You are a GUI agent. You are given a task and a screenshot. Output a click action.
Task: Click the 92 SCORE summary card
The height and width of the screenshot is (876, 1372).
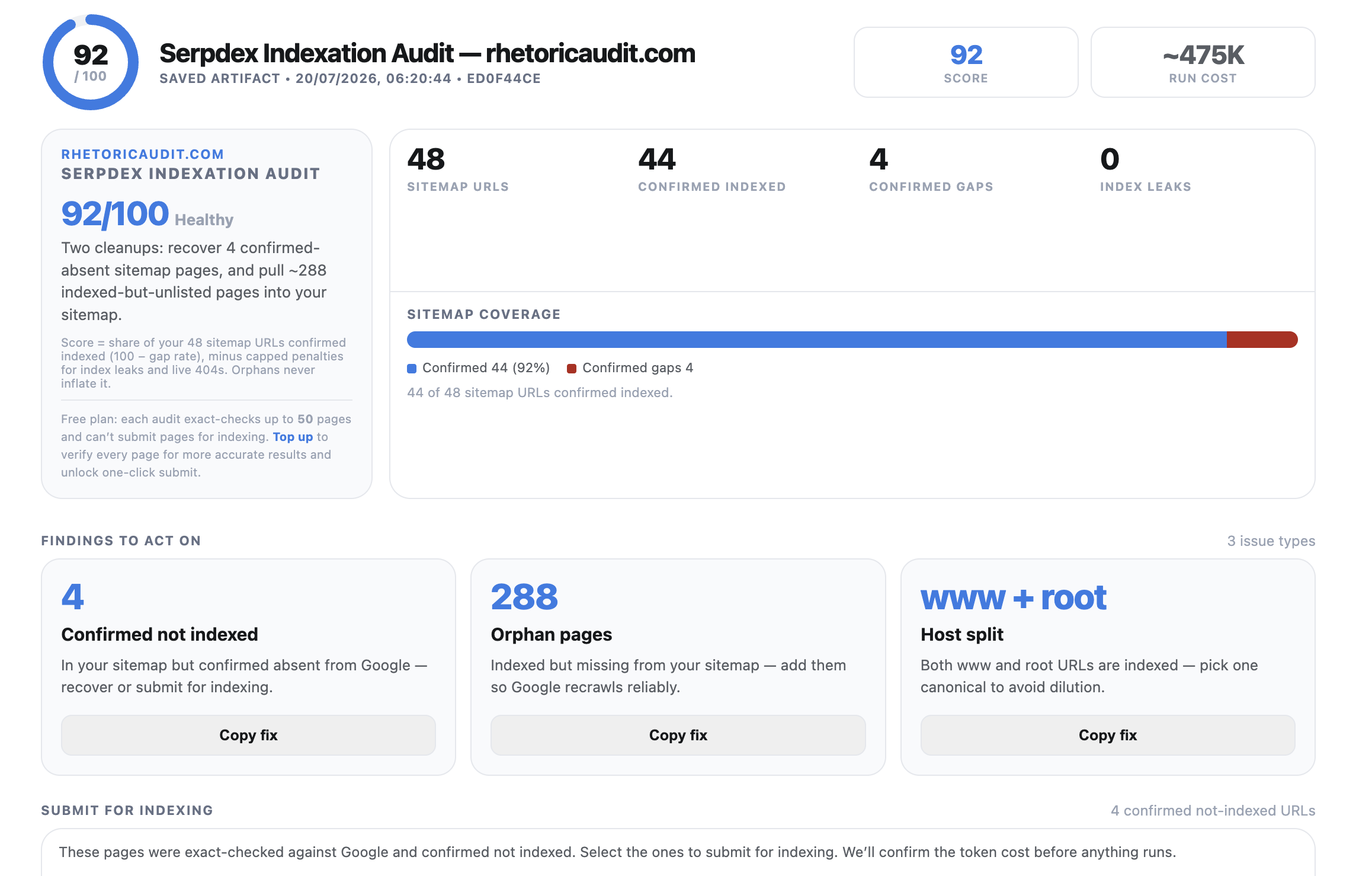(966, 62)
